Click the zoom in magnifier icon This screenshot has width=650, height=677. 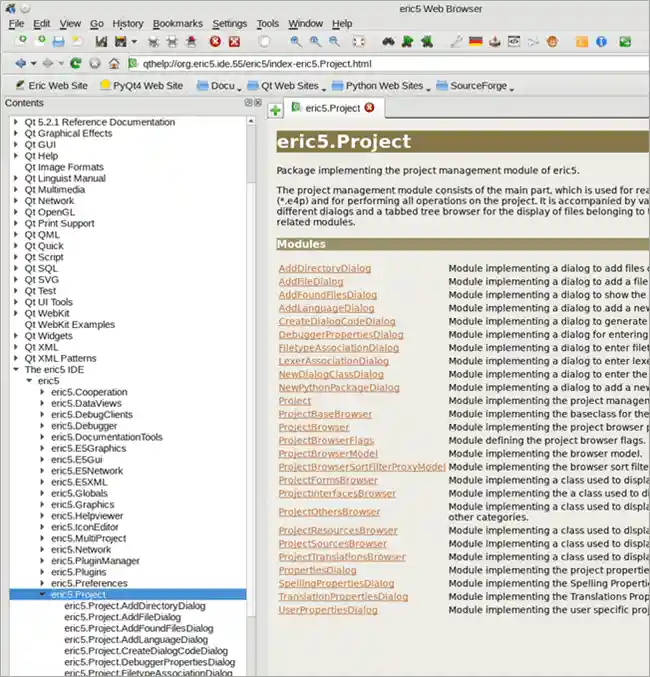(296, 42)
